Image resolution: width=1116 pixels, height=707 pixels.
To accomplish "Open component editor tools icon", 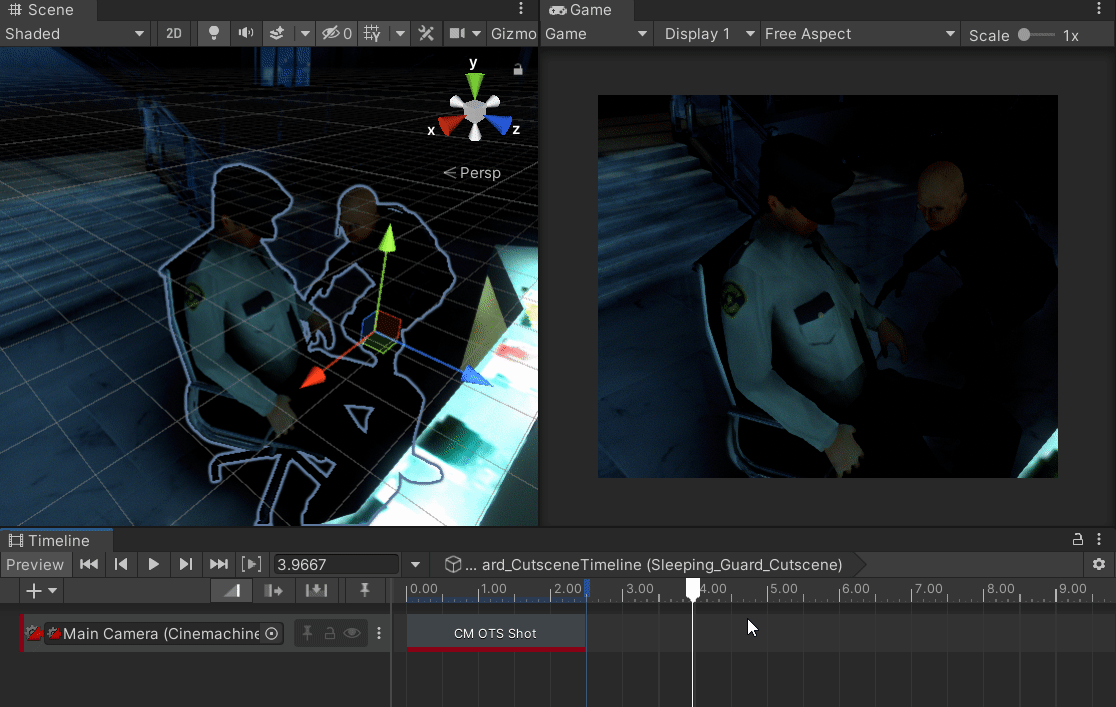I will coord(426,33).
